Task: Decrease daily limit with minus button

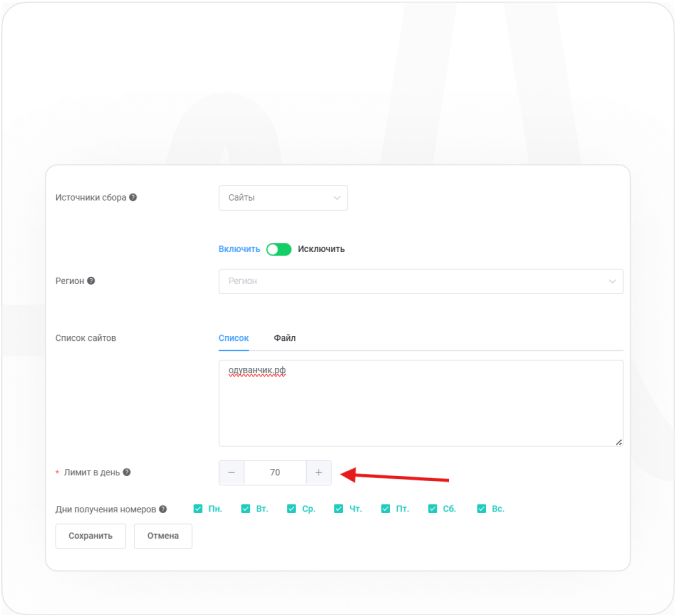Action: point(231,472)
